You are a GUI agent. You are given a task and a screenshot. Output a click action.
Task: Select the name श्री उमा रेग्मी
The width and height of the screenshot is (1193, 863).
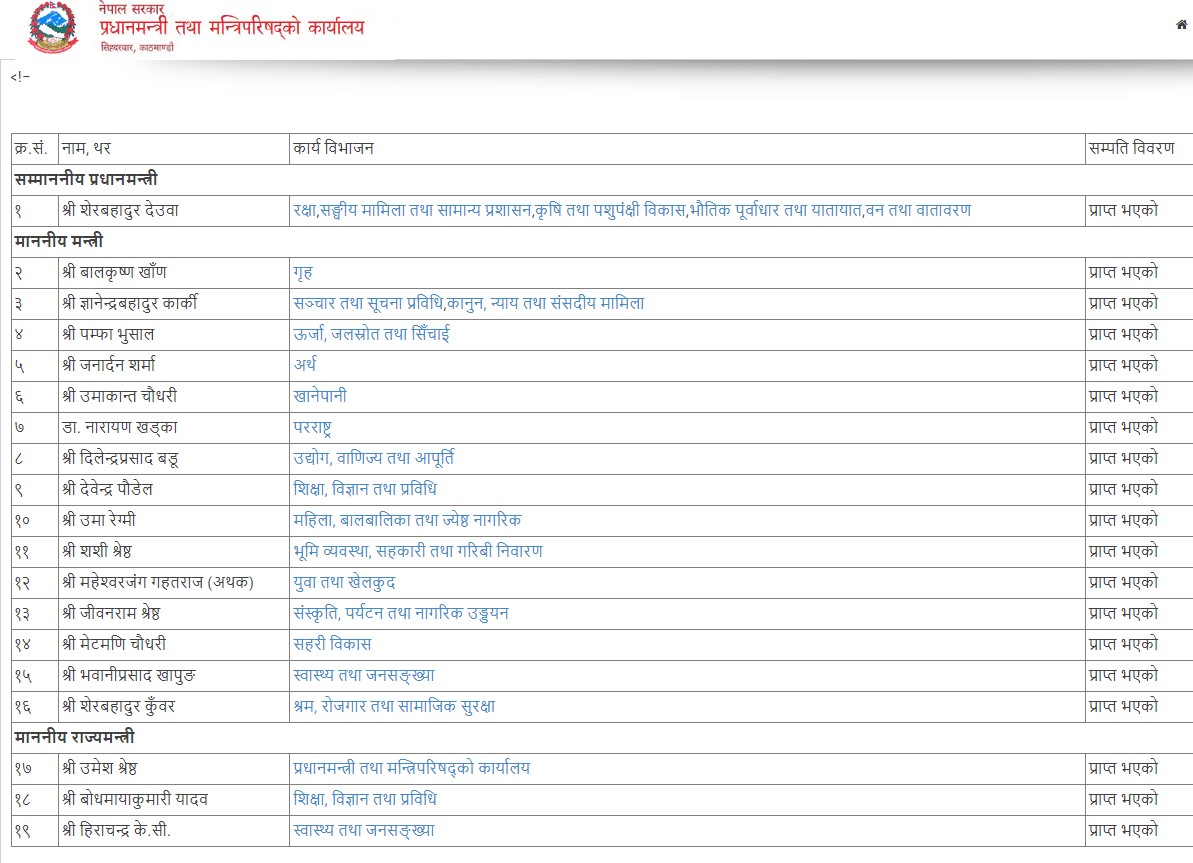click(99, 520)
